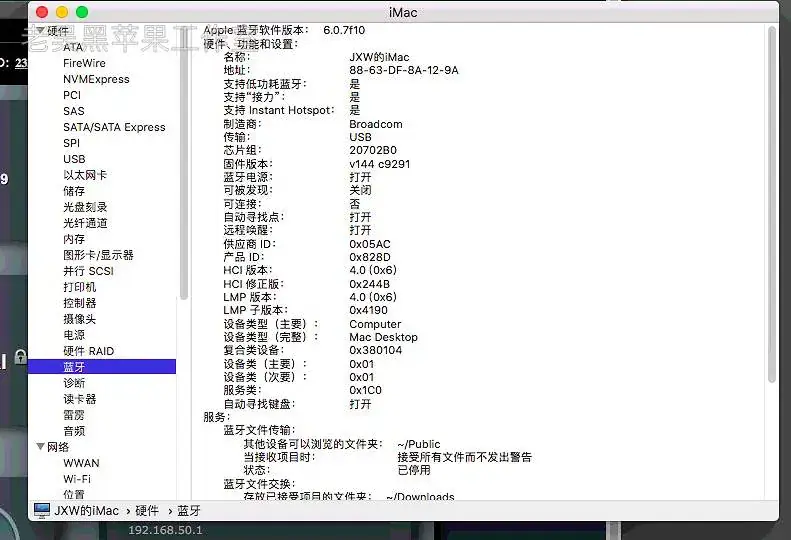
Task: Click the composite class value 0x380104
Action: pyautogui.click(x=375, y=350)
